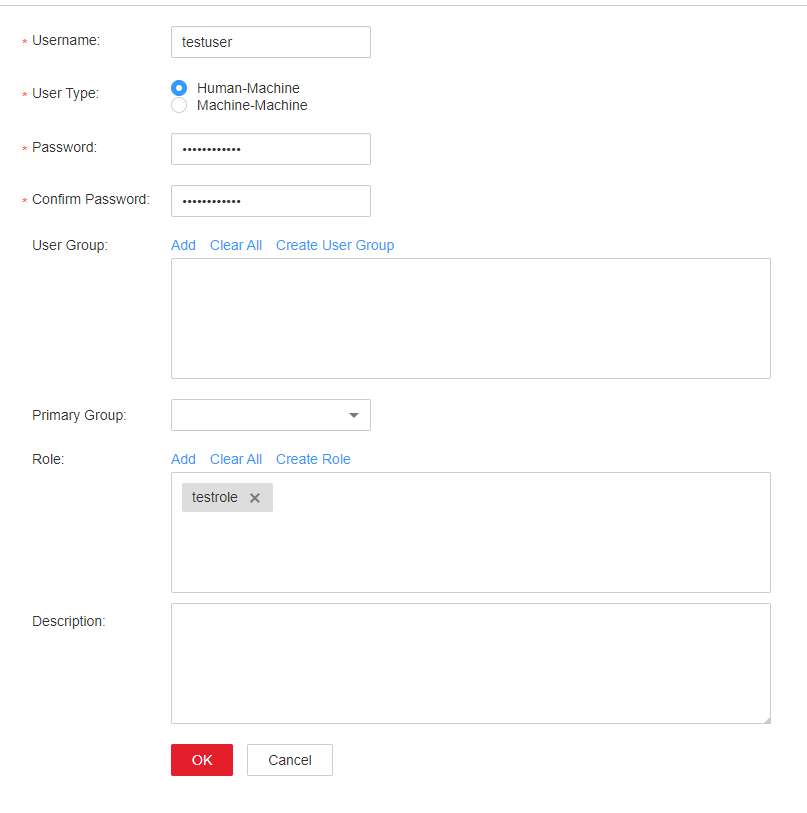
Task: Open the Create User Group link
Action: (x=335, y=245)
